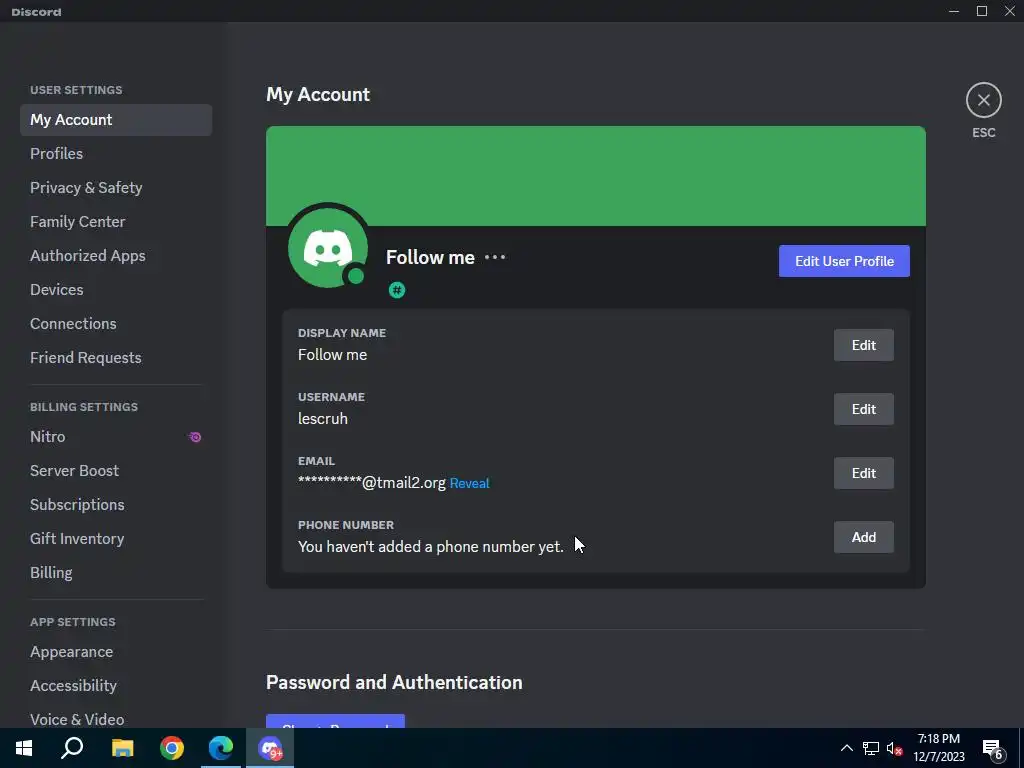Select My Account in the sidebar
Image resolution: width=1024 pixels, height=768 pixels.
click(x=116, y=120)
